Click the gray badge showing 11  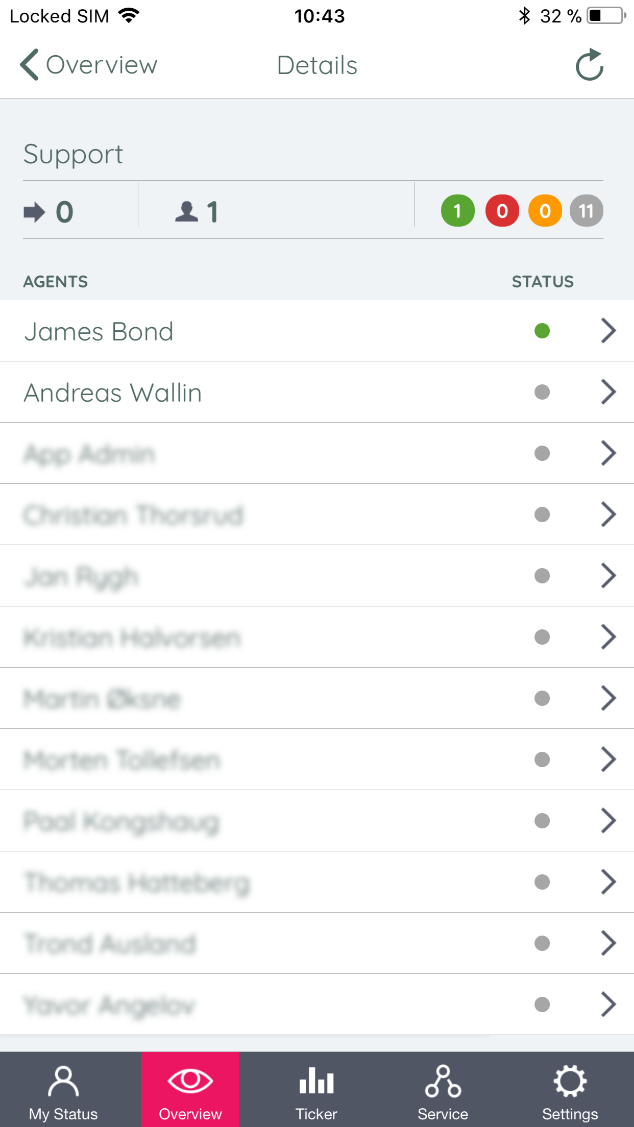(586, 211)
